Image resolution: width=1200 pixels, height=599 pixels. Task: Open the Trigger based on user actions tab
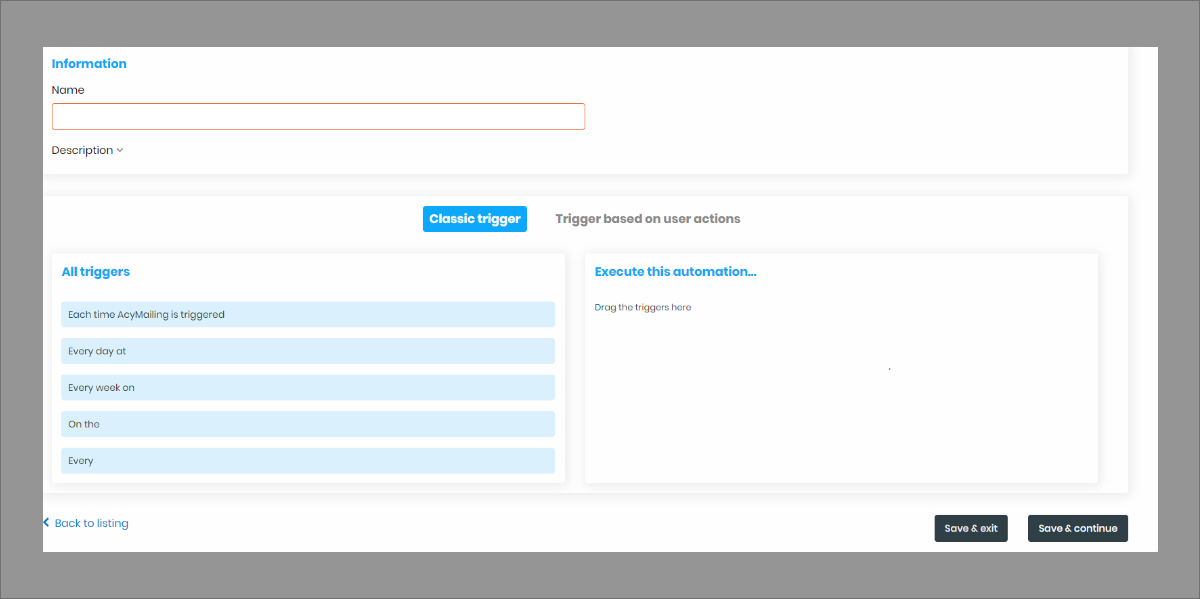(647, 219)
